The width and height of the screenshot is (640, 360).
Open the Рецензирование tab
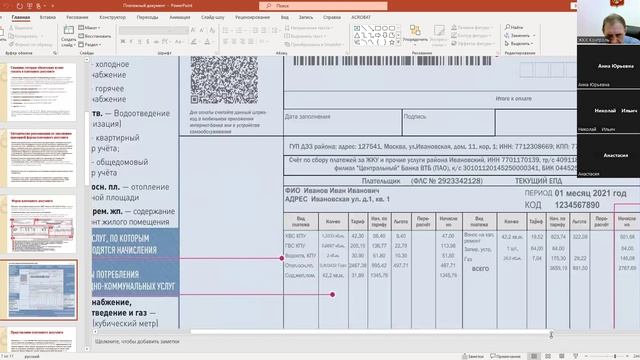[252, 17]
